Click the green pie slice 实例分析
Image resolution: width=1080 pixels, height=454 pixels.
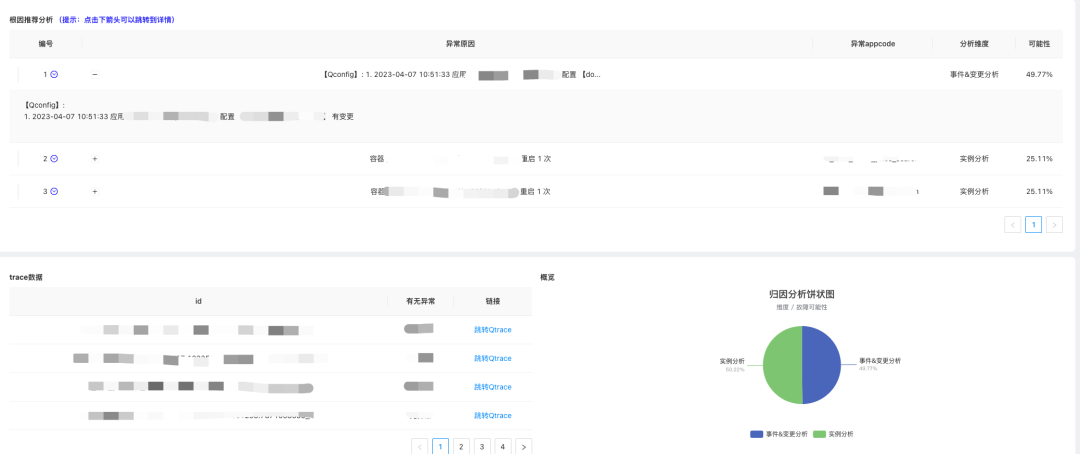click(782, 365)
